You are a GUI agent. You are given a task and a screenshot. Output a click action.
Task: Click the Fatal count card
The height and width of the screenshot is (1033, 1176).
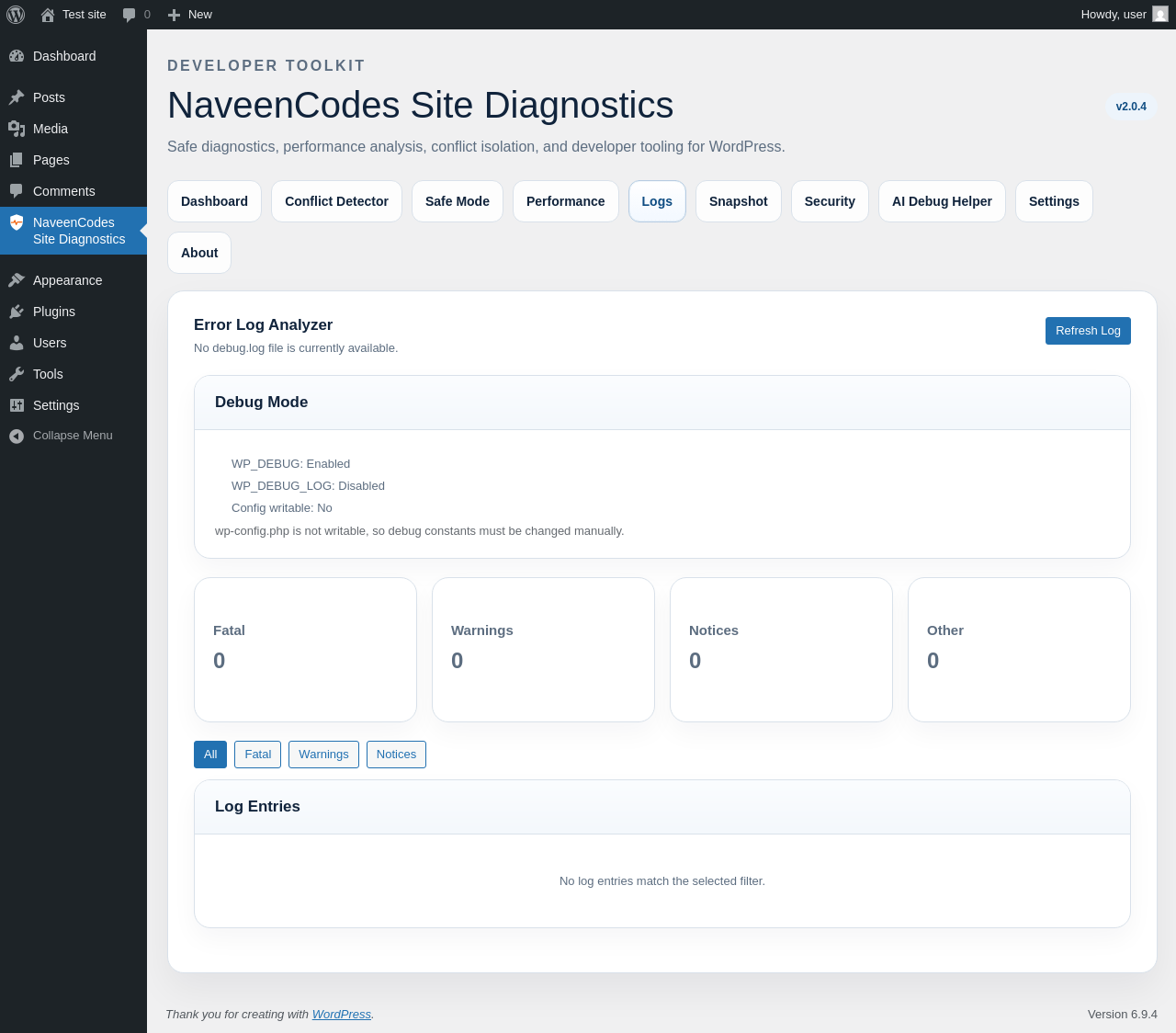305,650
